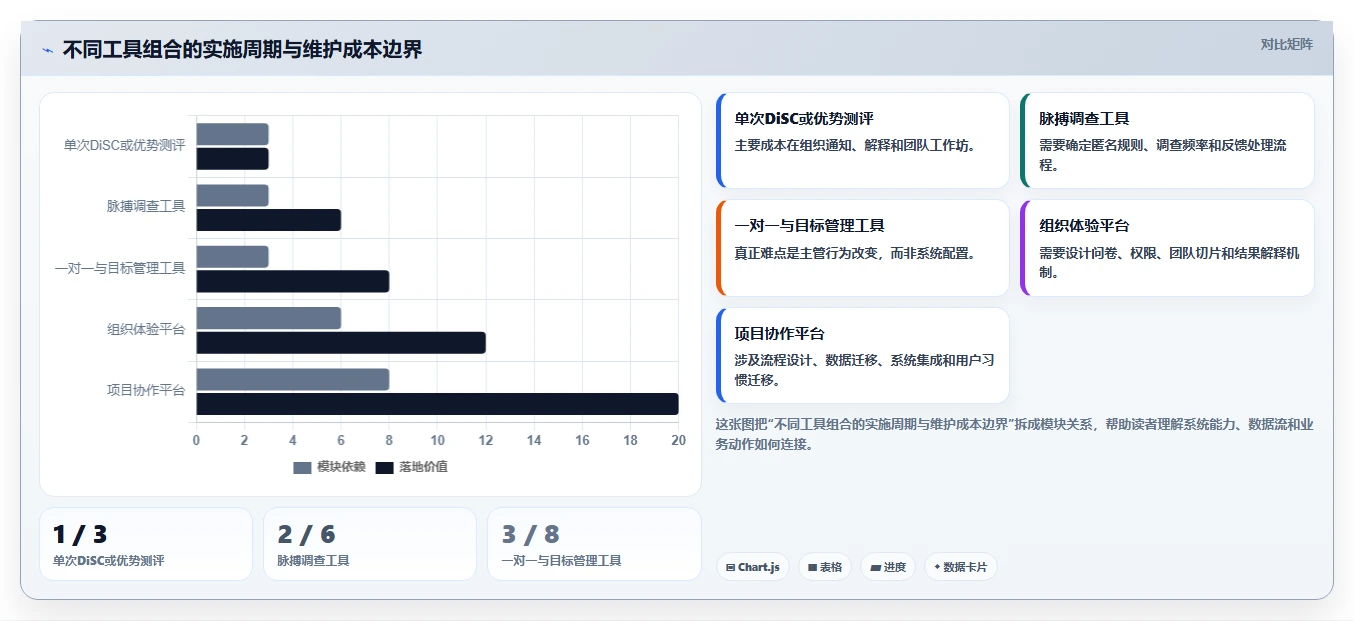
Task: Click the 对比矩阵 label in the header
Action: point(1286,44)
